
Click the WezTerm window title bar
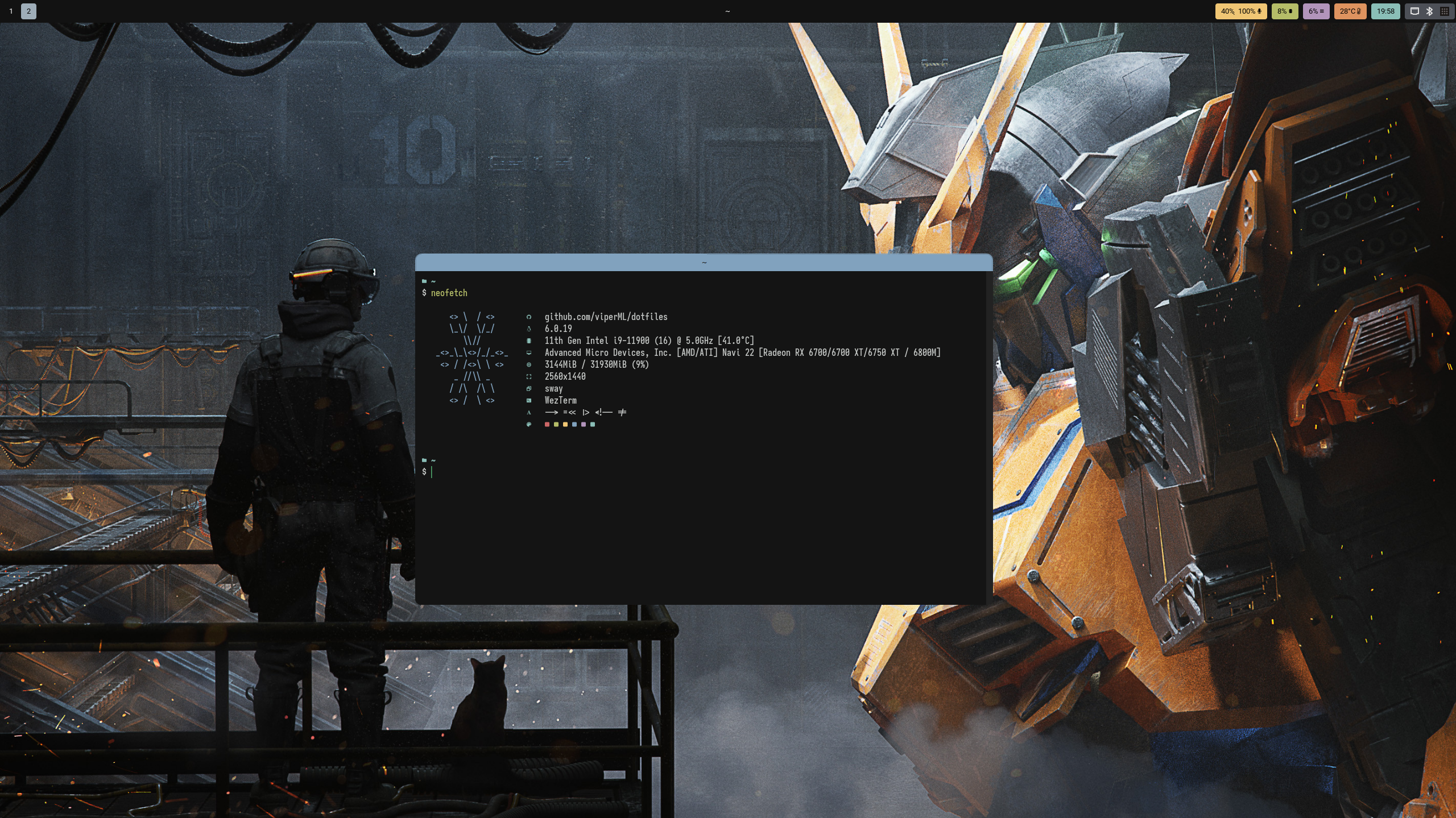[x=704, y=263]
